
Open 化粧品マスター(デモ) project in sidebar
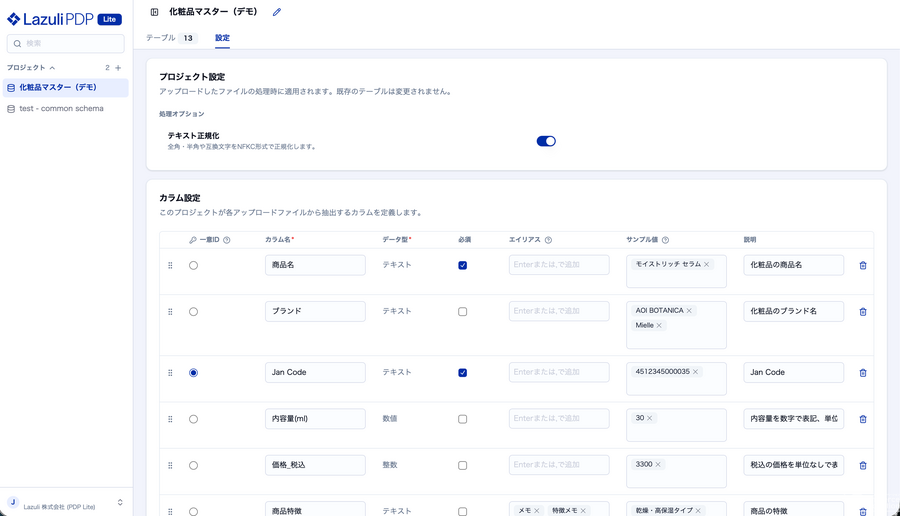point(65,88)
